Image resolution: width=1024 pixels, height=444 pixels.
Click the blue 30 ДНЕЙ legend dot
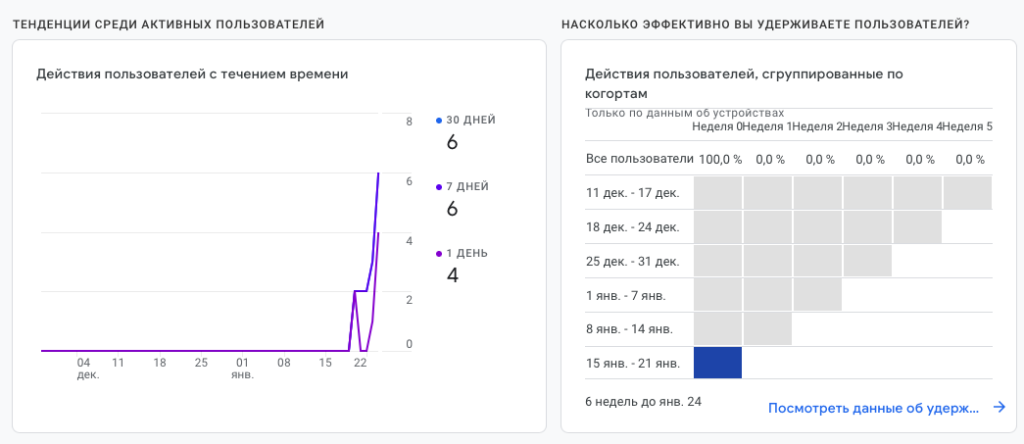[439, 120]
